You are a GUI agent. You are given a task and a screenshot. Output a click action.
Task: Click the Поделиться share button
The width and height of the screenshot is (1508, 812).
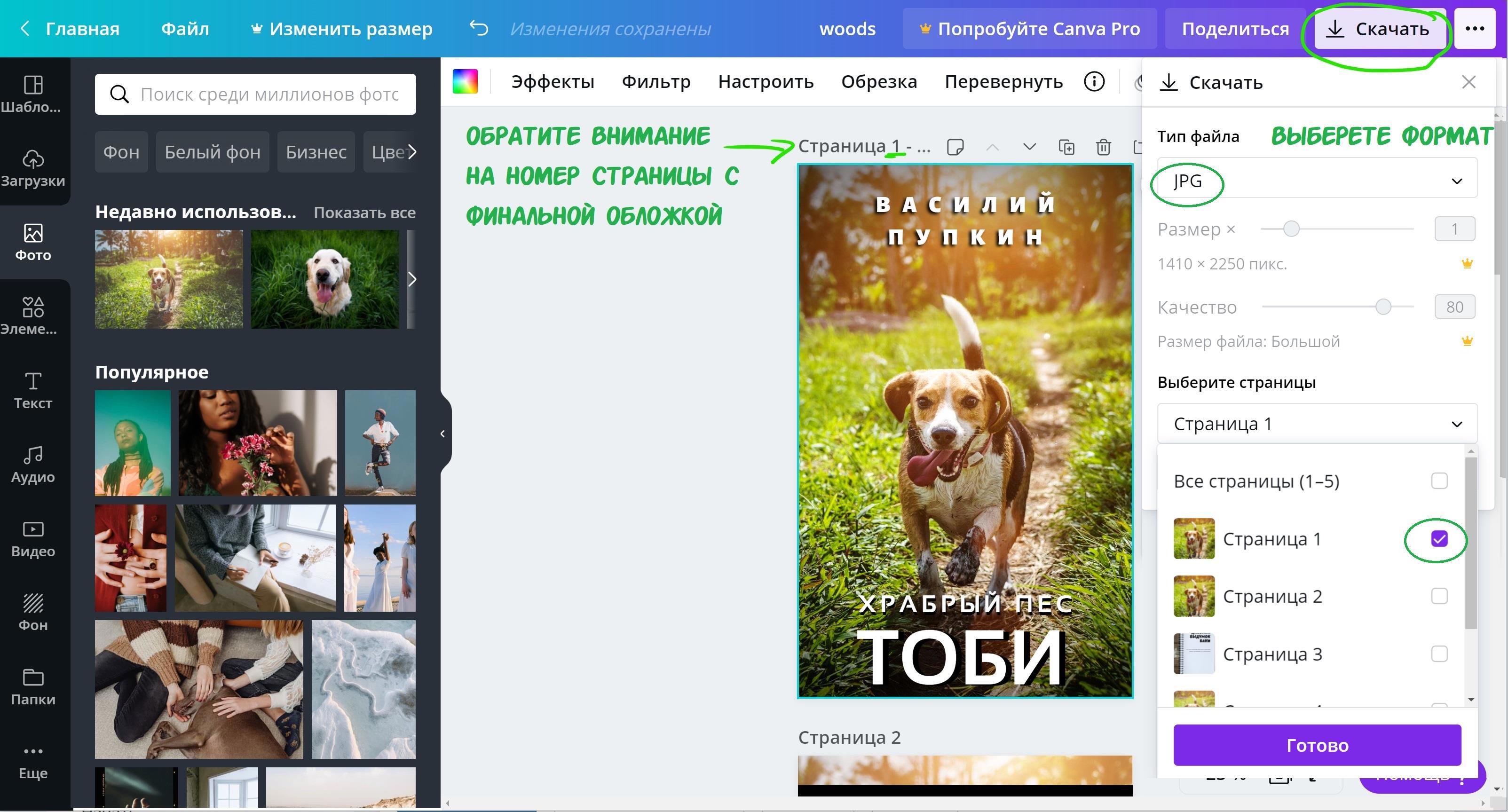[1235, 28]
